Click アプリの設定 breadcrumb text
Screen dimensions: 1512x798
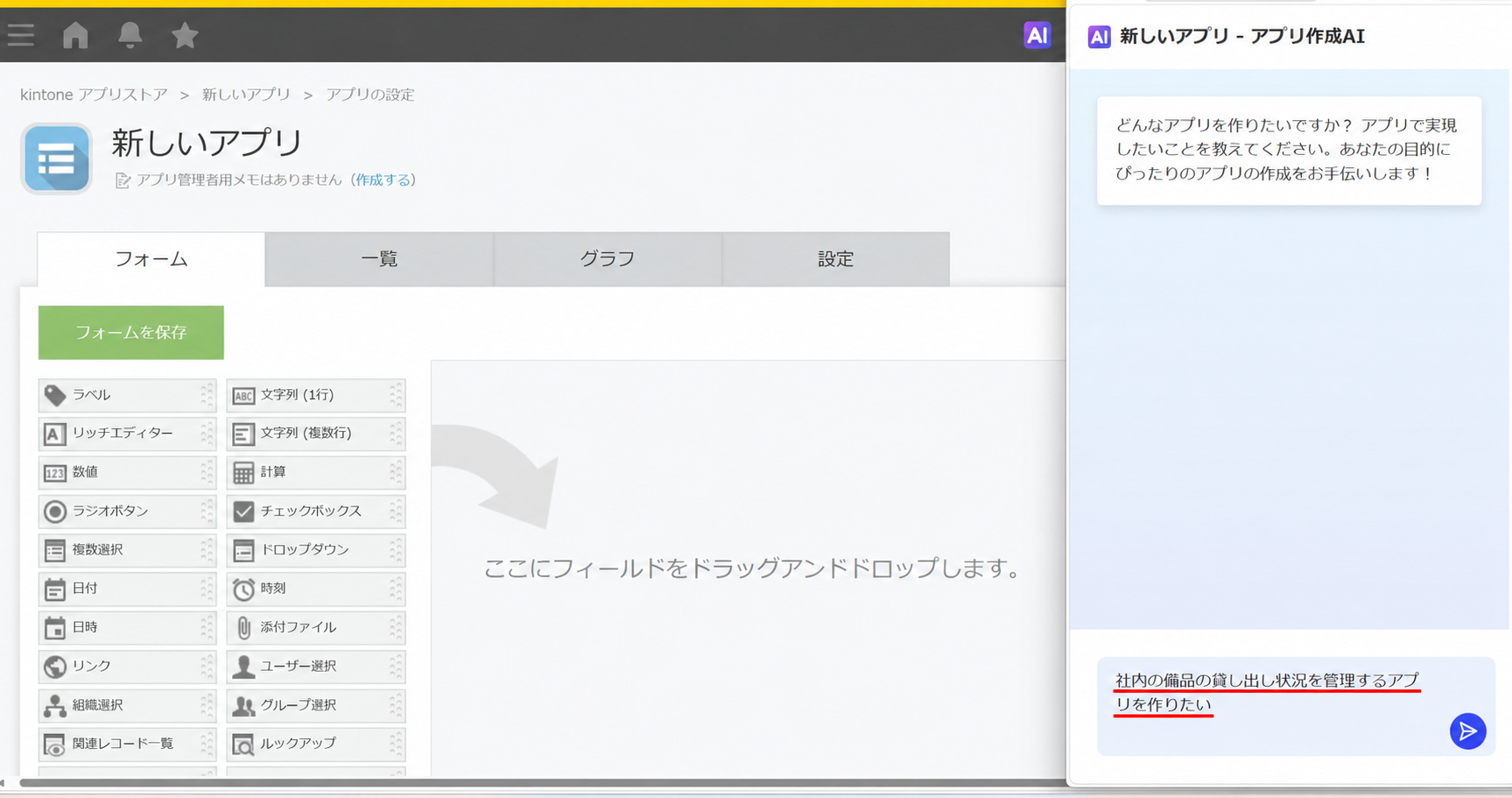(370, 95)
